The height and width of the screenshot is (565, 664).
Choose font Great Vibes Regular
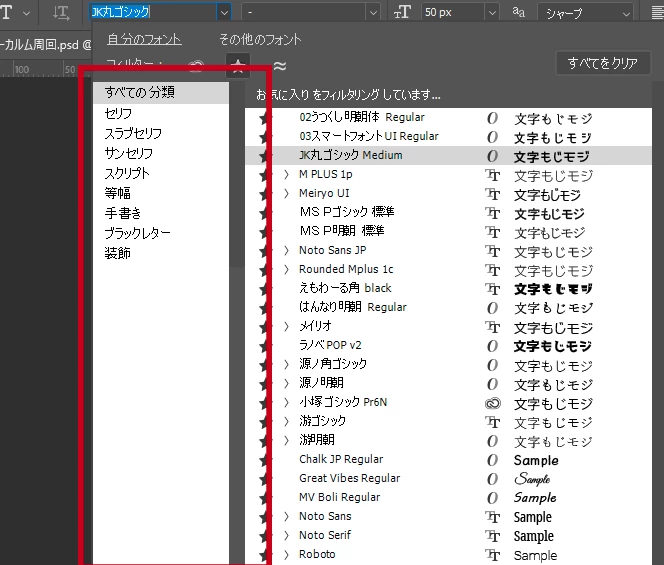click(x=349, y=478)
